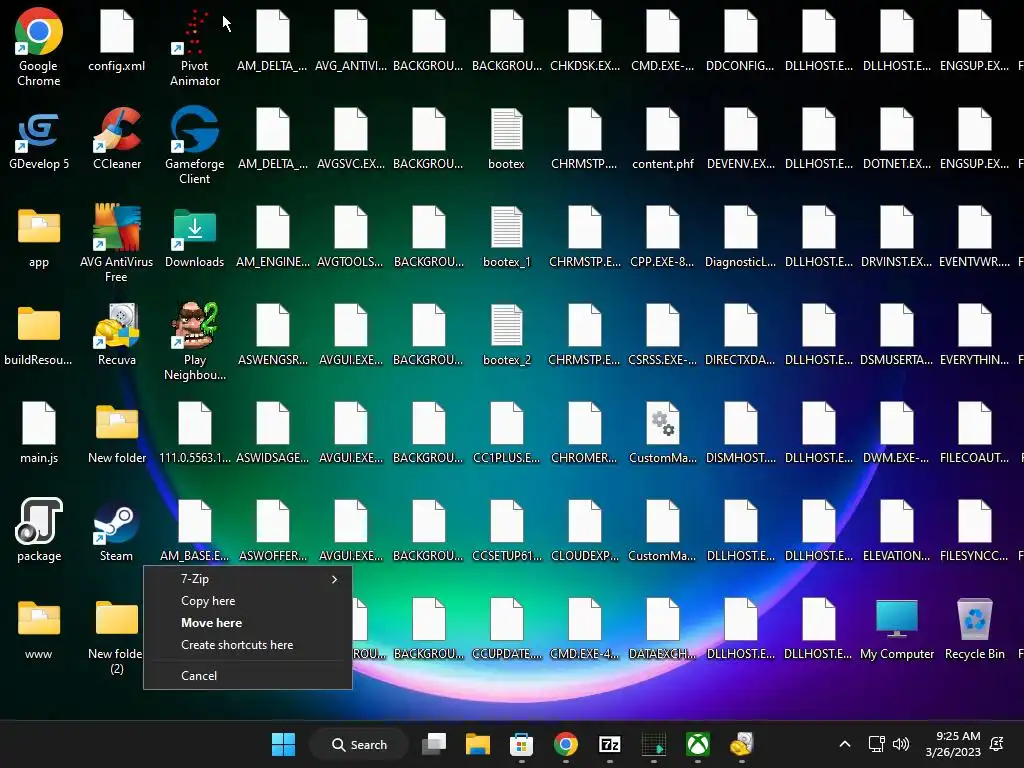1024x768 pixels.
Task: Select the CSRSS.EXE-... file
Action: 662,336
